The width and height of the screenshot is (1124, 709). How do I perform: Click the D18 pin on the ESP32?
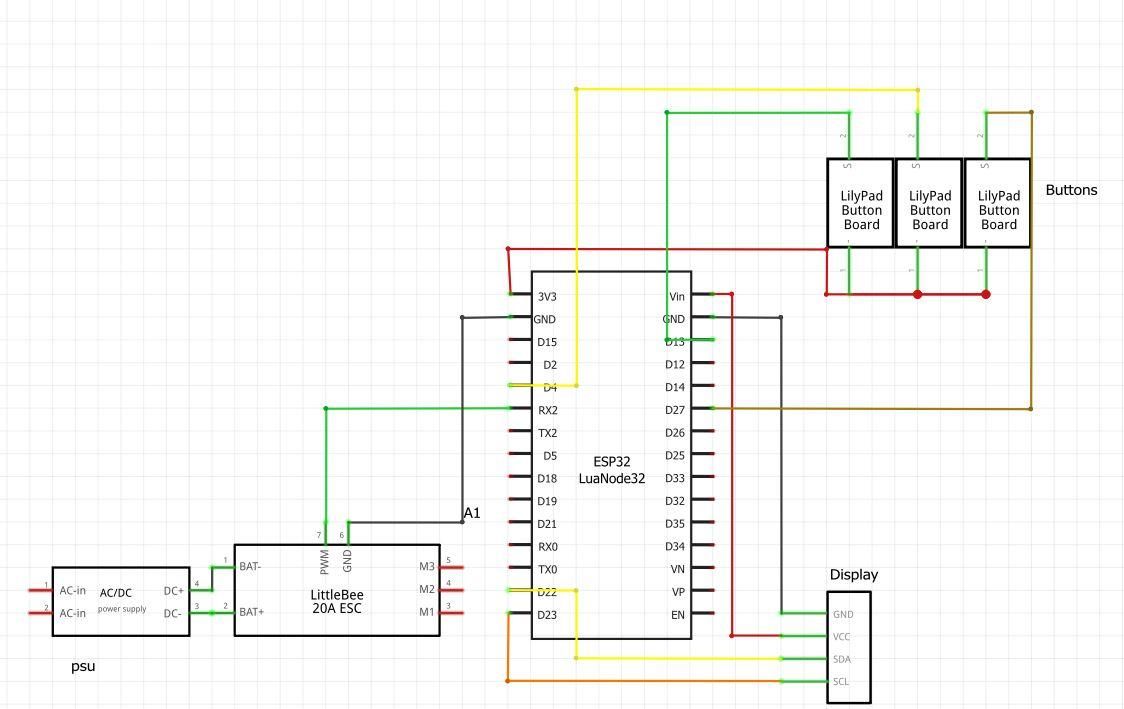pyautogui.click(x=520, y=477)
